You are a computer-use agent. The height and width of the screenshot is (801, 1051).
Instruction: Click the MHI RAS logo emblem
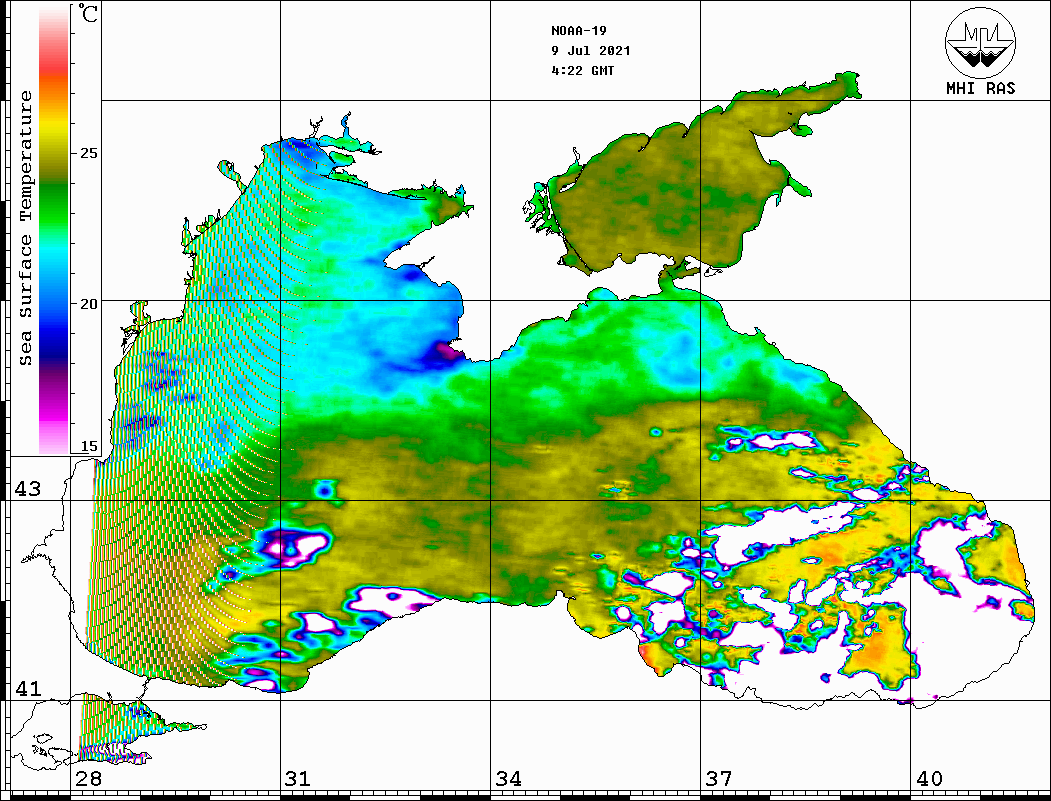980,42
